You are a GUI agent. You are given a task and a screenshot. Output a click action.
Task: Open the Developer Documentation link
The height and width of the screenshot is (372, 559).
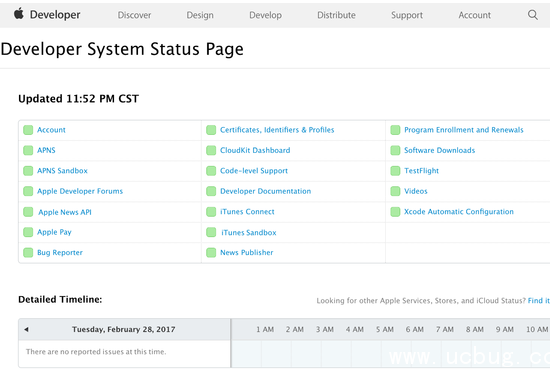click(266, 191)
